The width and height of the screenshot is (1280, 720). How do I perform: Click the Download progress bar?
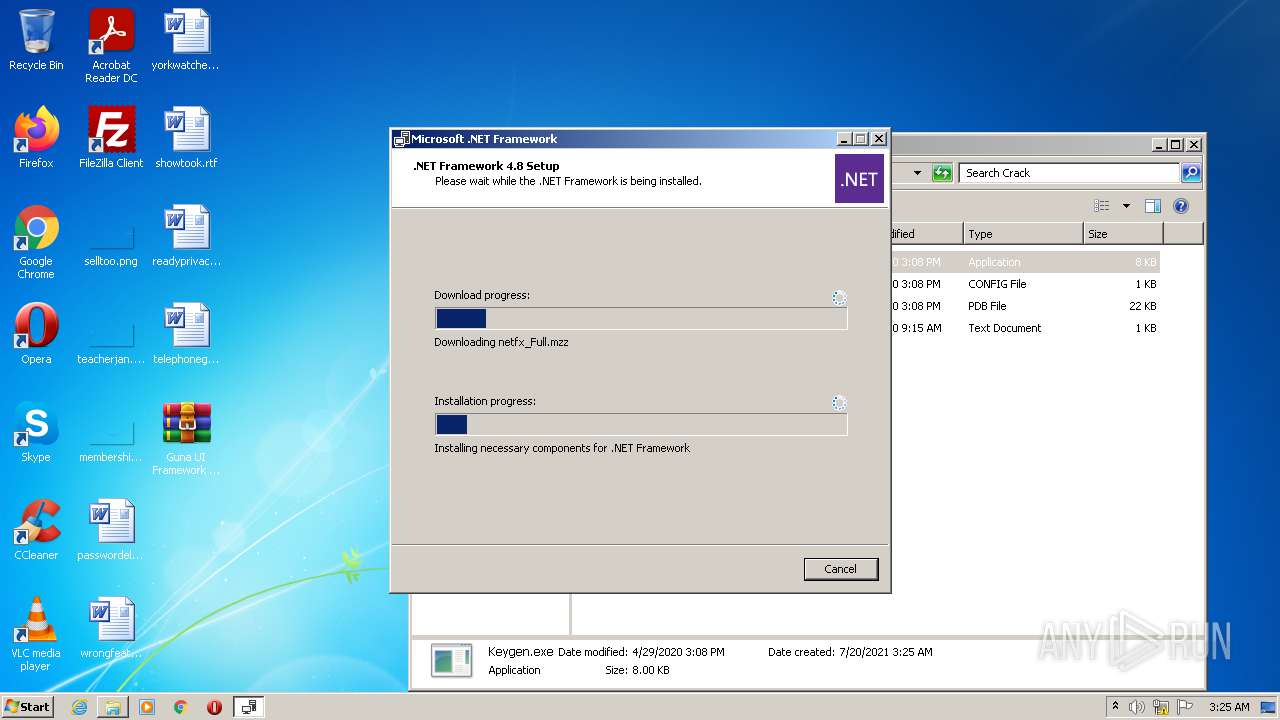(641, 318)
